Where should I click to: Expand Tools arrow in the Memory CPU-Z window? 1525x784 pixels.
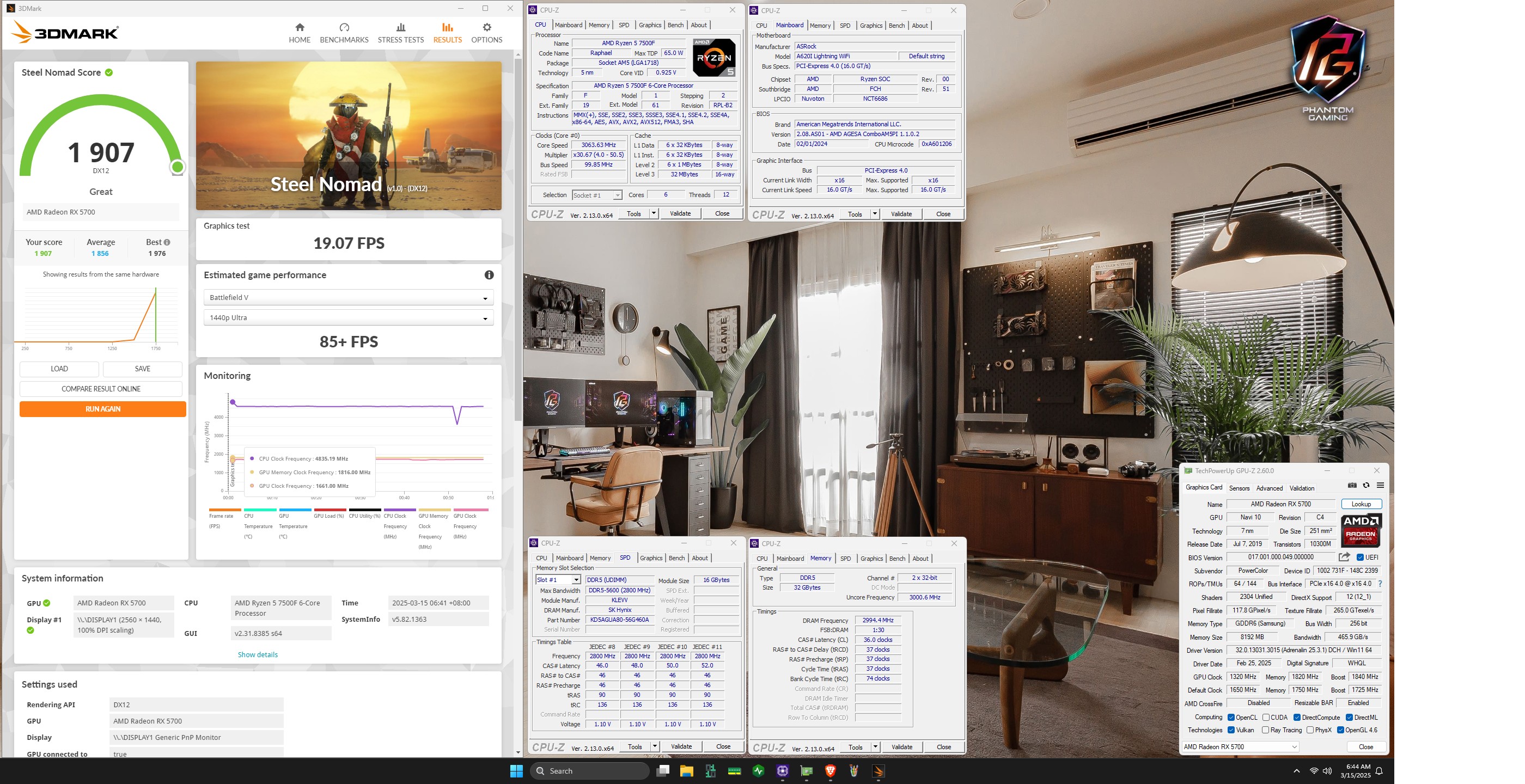click(875, 747)
